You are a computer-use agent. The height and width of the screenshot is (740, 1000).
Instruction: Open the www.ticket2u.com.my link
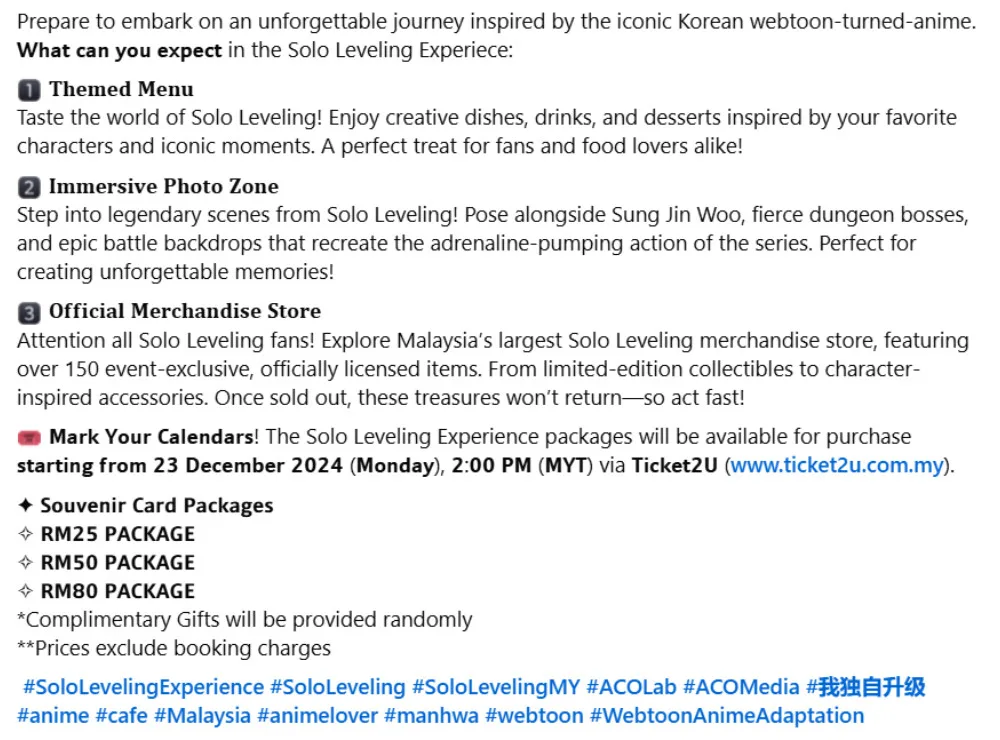837,466
